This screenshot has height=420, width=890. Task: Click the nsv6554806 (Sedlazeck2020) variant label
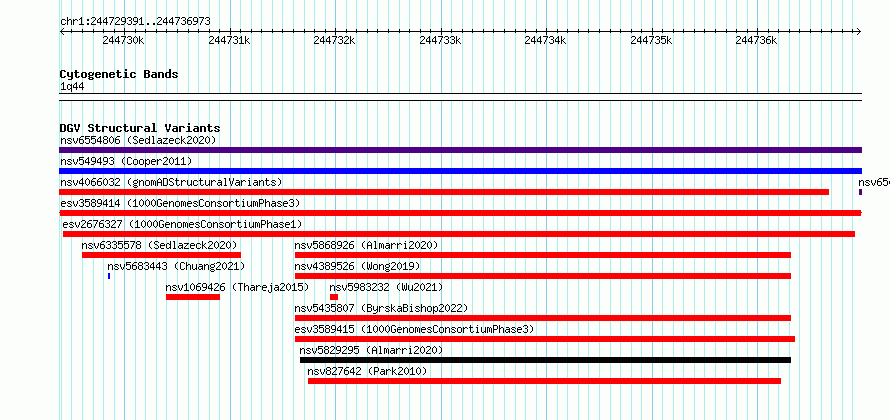coord(138,140)
